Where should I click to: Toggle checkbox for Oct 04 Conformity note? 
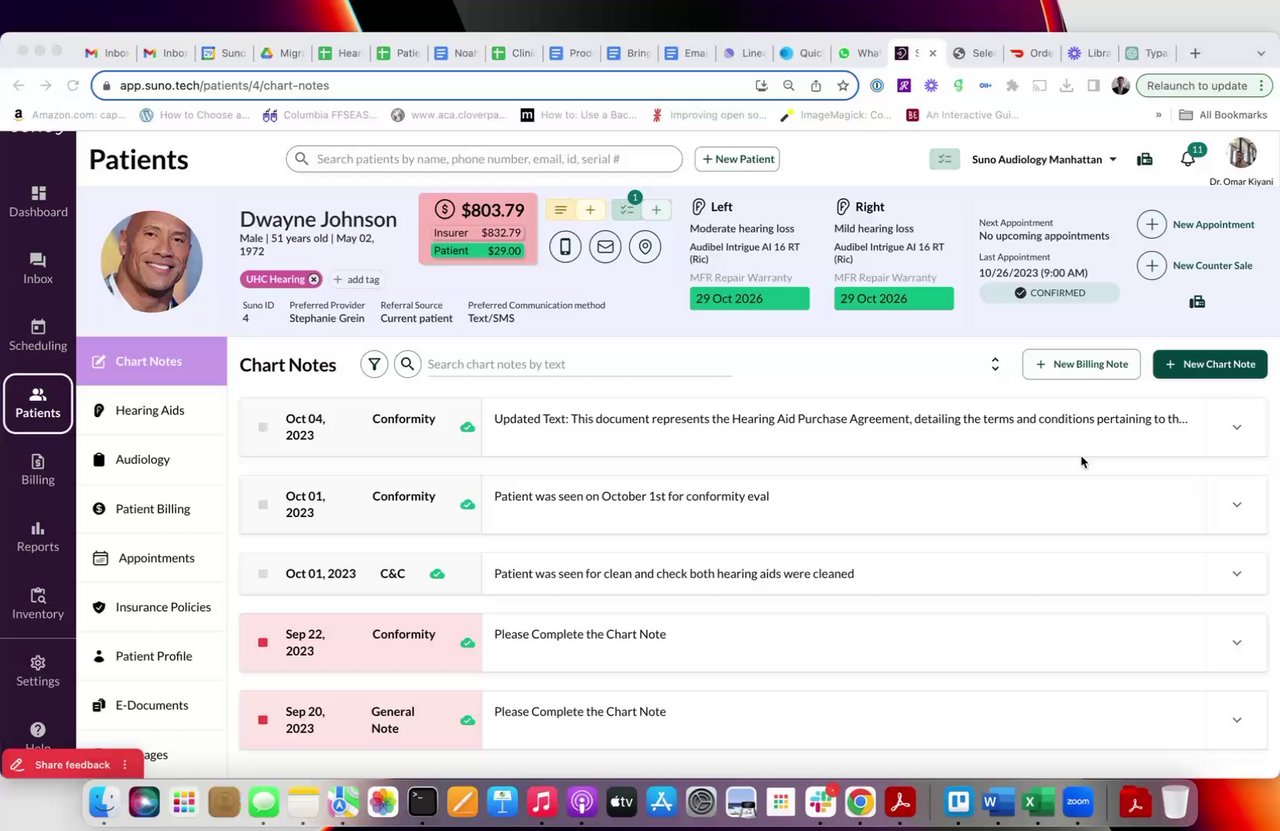click(263, 427)
